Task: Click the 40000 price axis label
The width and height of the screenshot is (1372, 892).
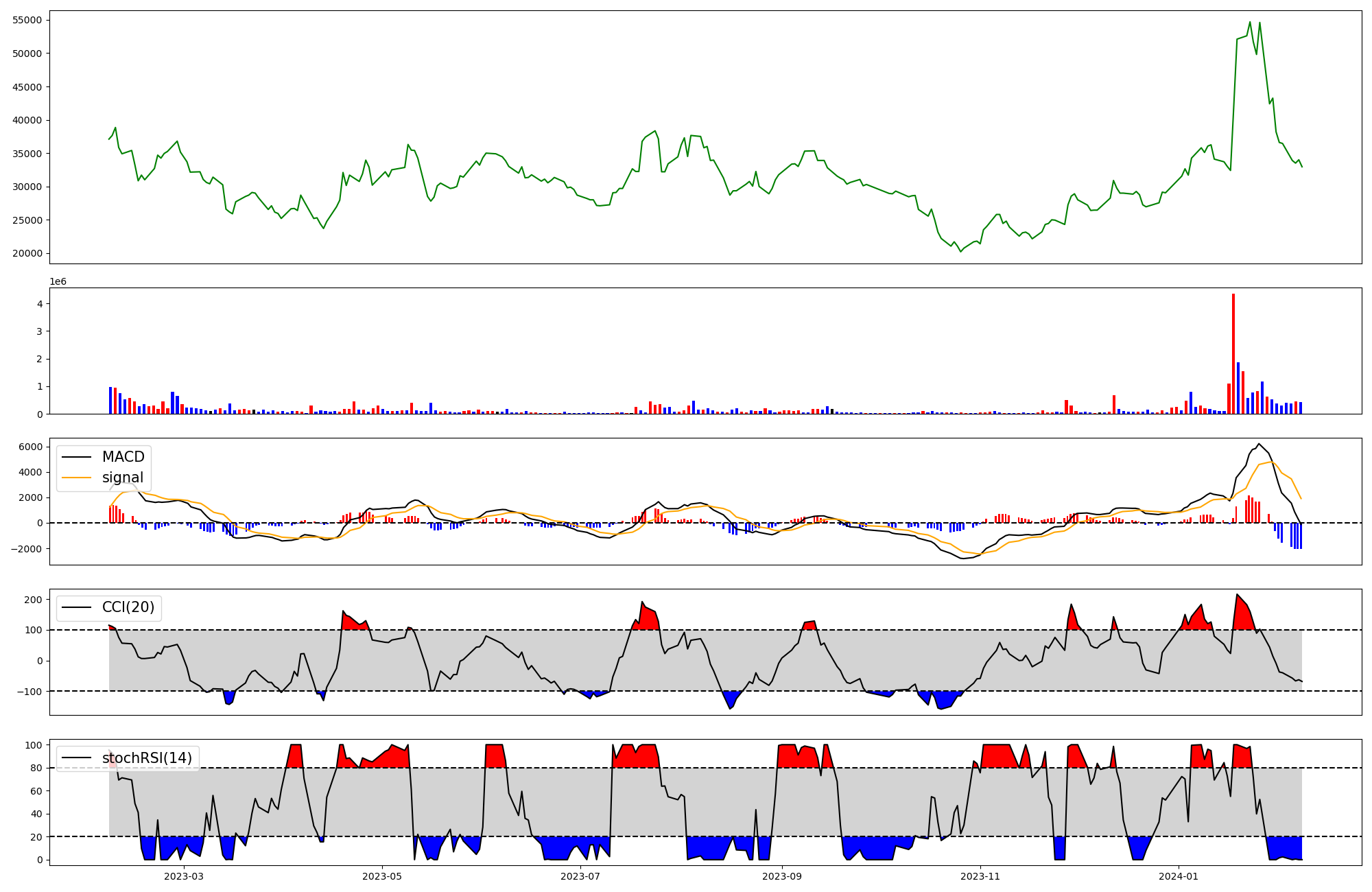Action: [x=27, y=120]
